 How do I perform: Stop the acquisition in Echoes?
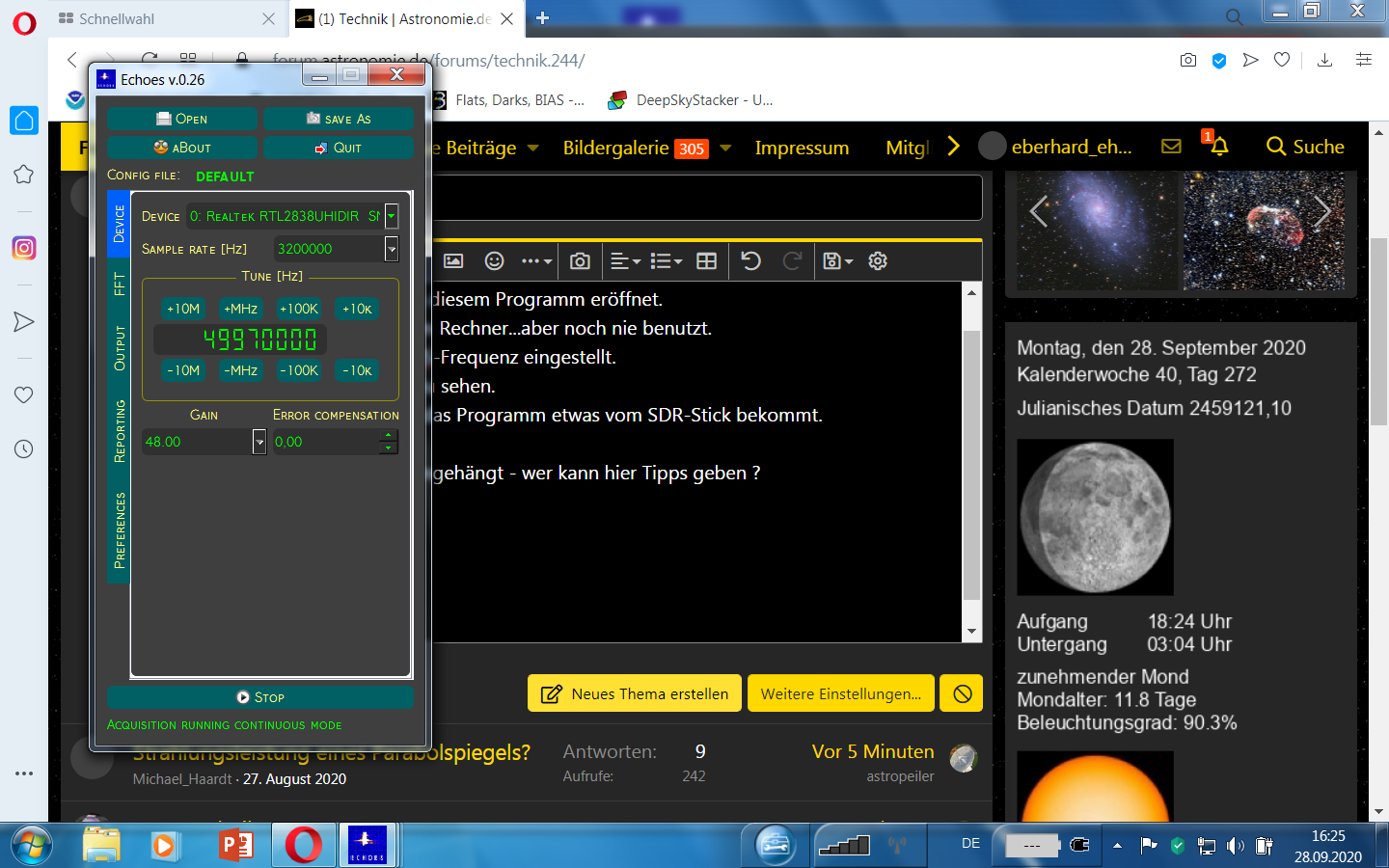(260, 696)
